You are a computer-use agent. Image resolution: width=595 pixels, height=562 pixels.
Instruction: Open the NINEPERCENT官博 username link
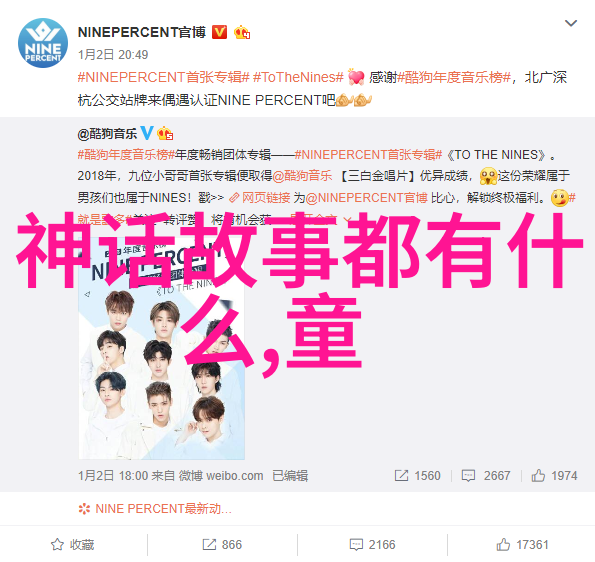click(142, 32)
